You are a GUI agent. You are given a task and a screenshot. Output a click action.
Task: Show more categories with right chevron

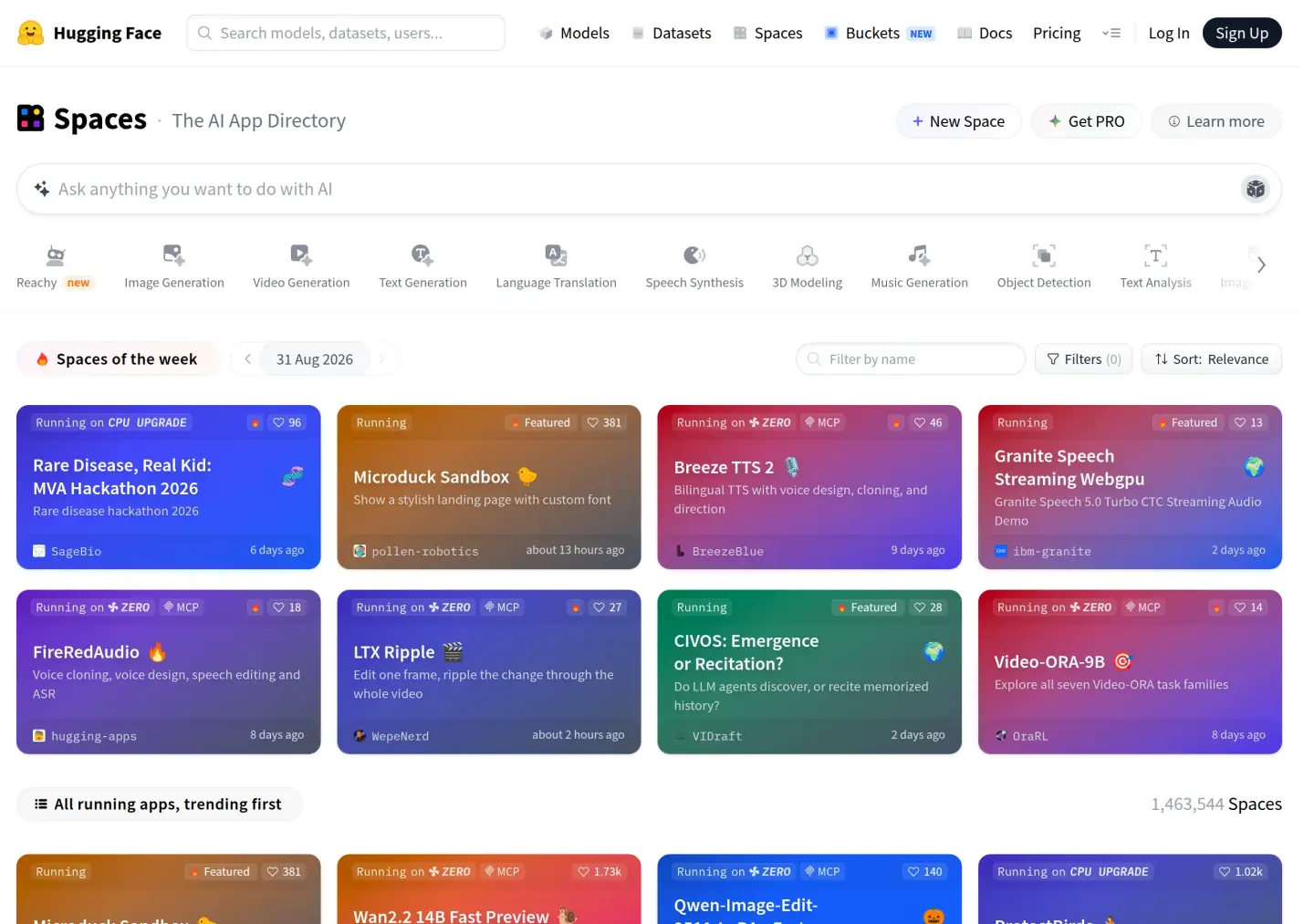point(1261,265)
